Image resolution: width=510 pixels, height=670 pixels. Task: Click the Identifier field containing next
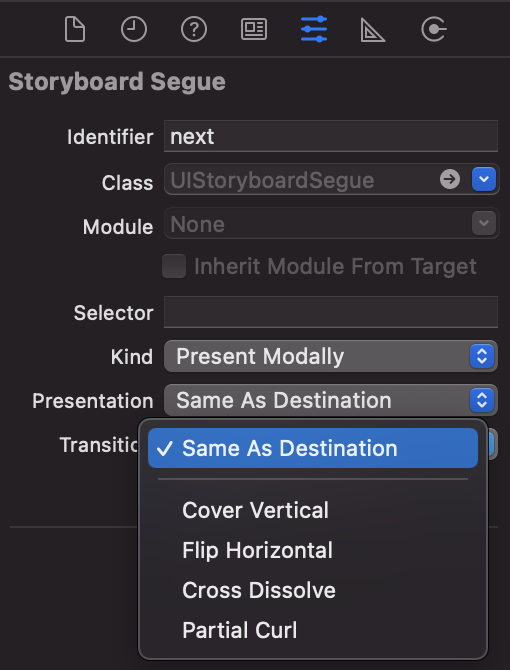[x=331, y=136]
